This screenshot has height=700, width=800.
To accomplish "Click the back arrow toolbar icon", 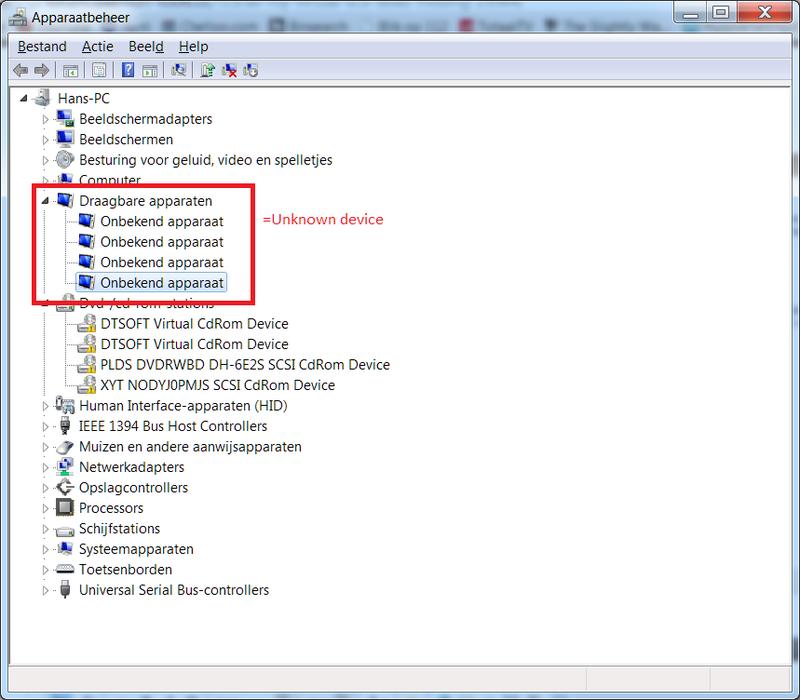I will point(20,70).
